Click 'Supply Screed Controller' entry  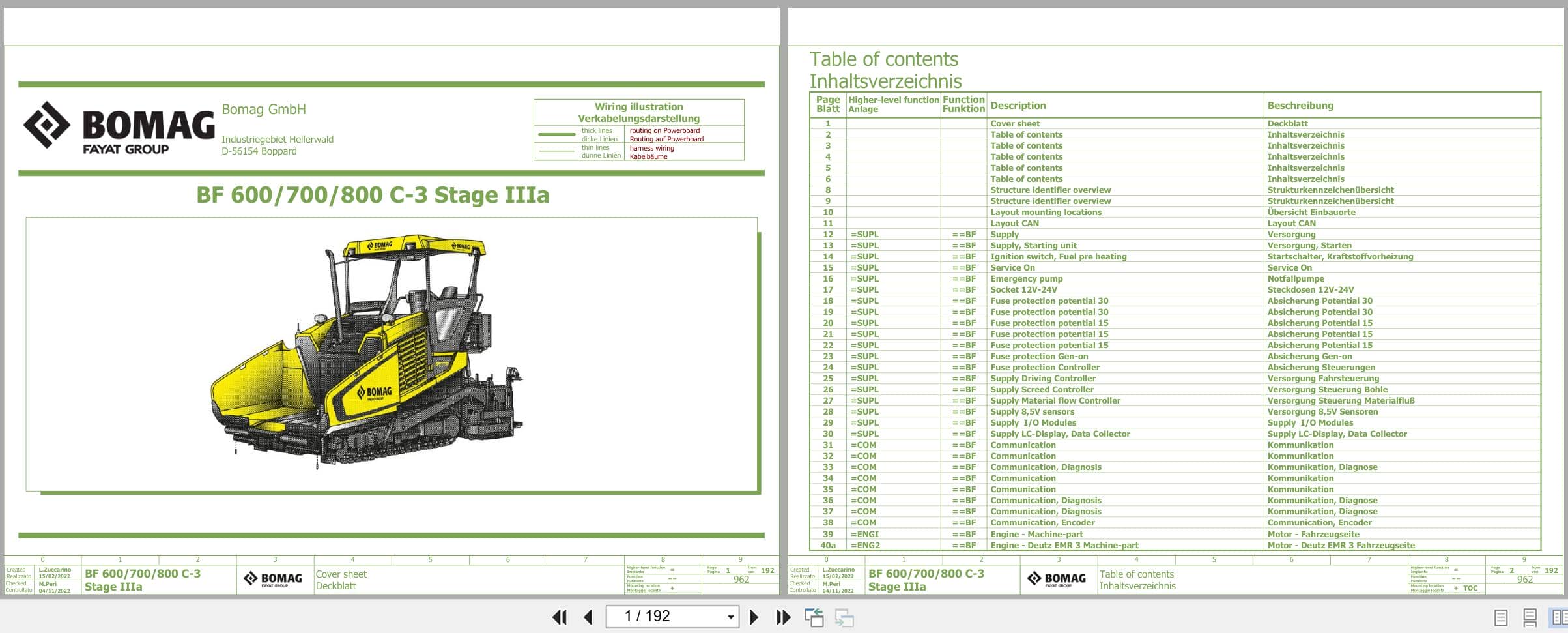point(1042,389)
